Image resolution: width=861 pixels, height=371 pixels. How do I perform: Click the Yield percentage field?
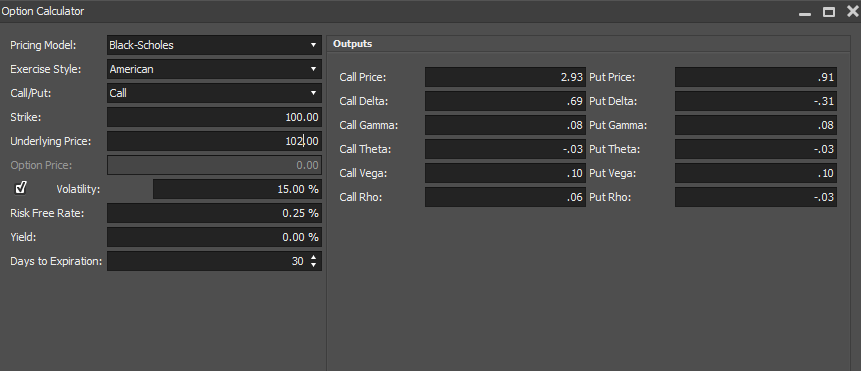click(214, 237)
